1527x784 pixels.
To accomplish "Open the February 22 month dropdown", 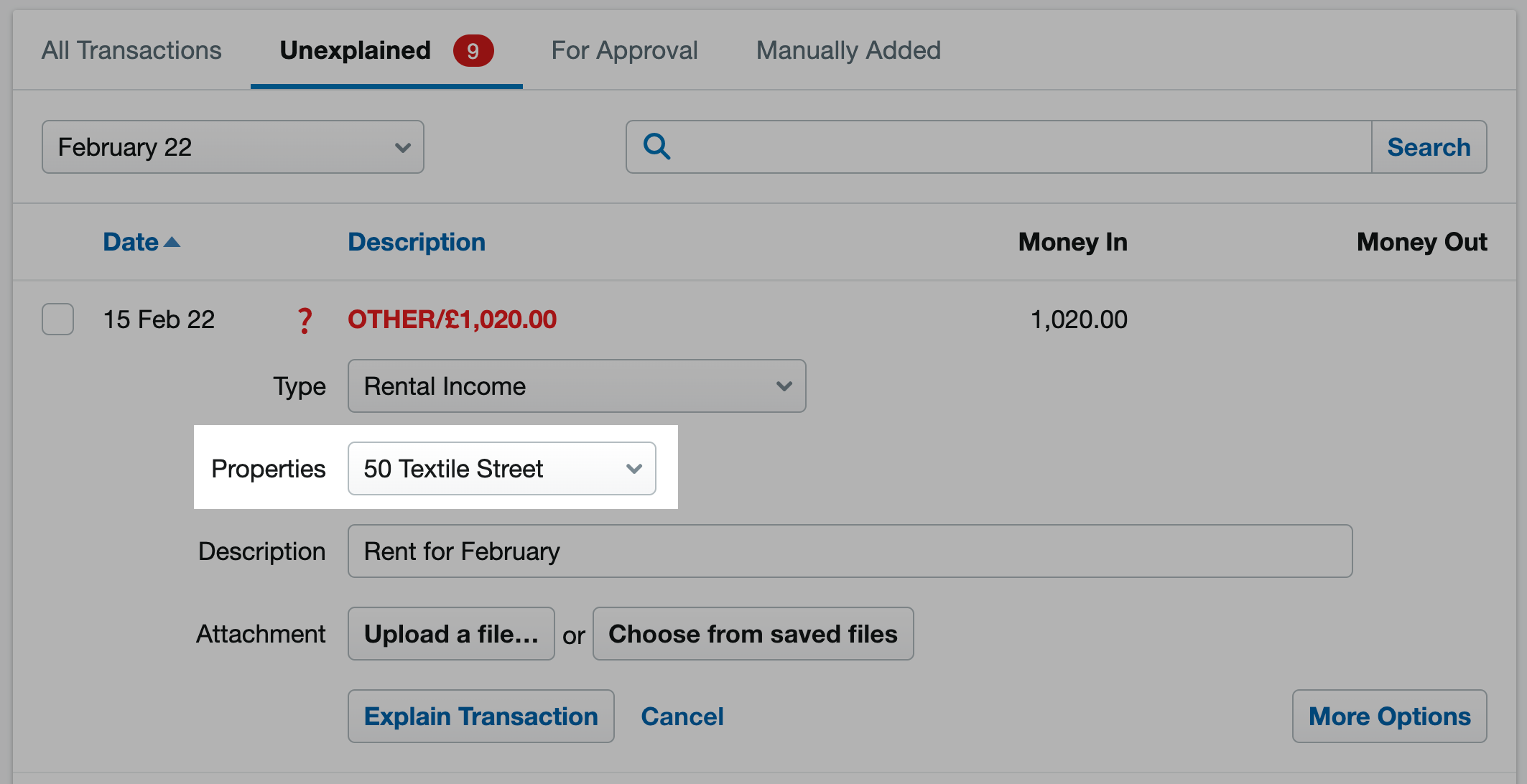I will coord(232,146).
